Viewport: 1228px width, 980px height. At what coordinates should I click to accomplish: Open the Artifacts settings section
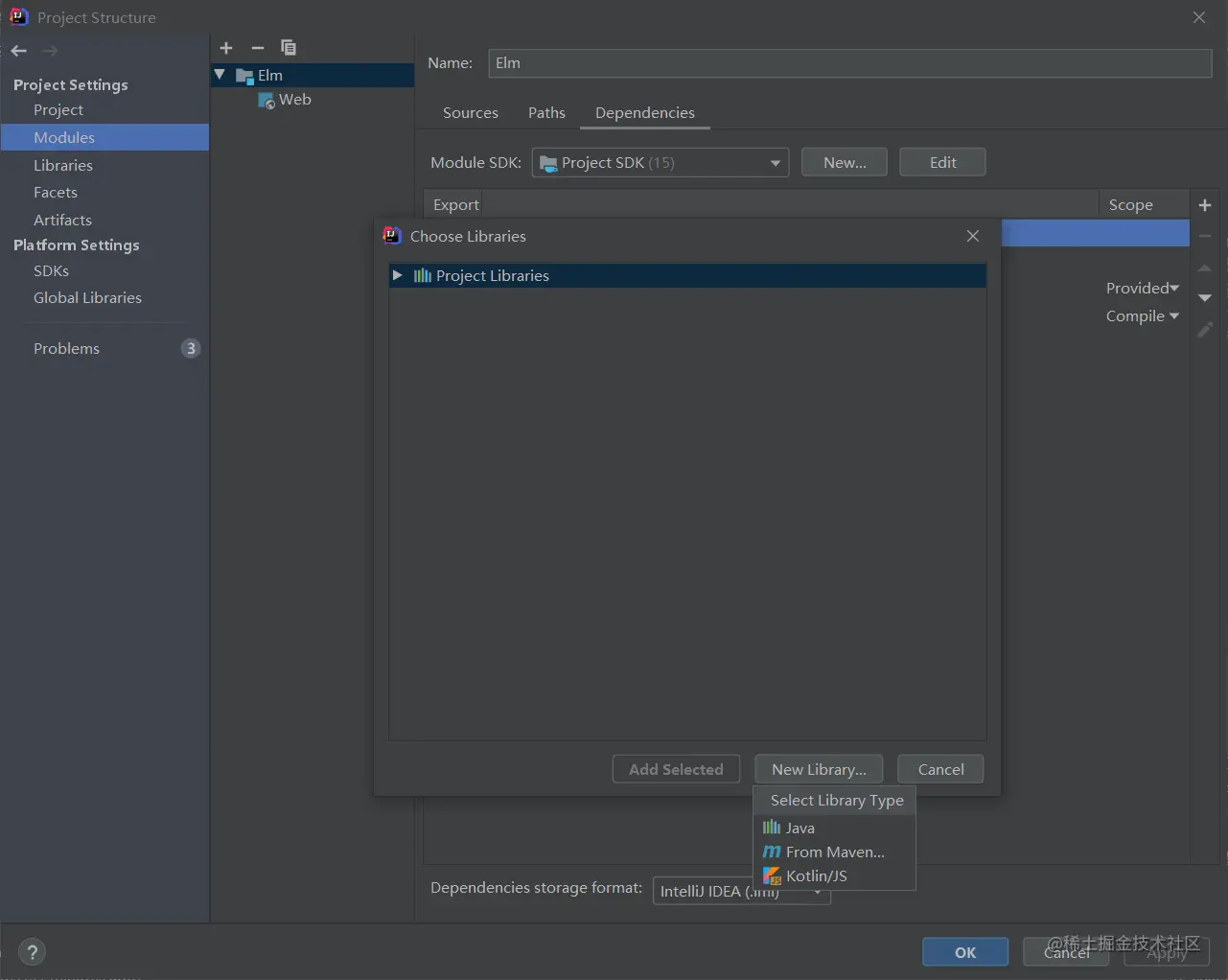tap(62, 221)
